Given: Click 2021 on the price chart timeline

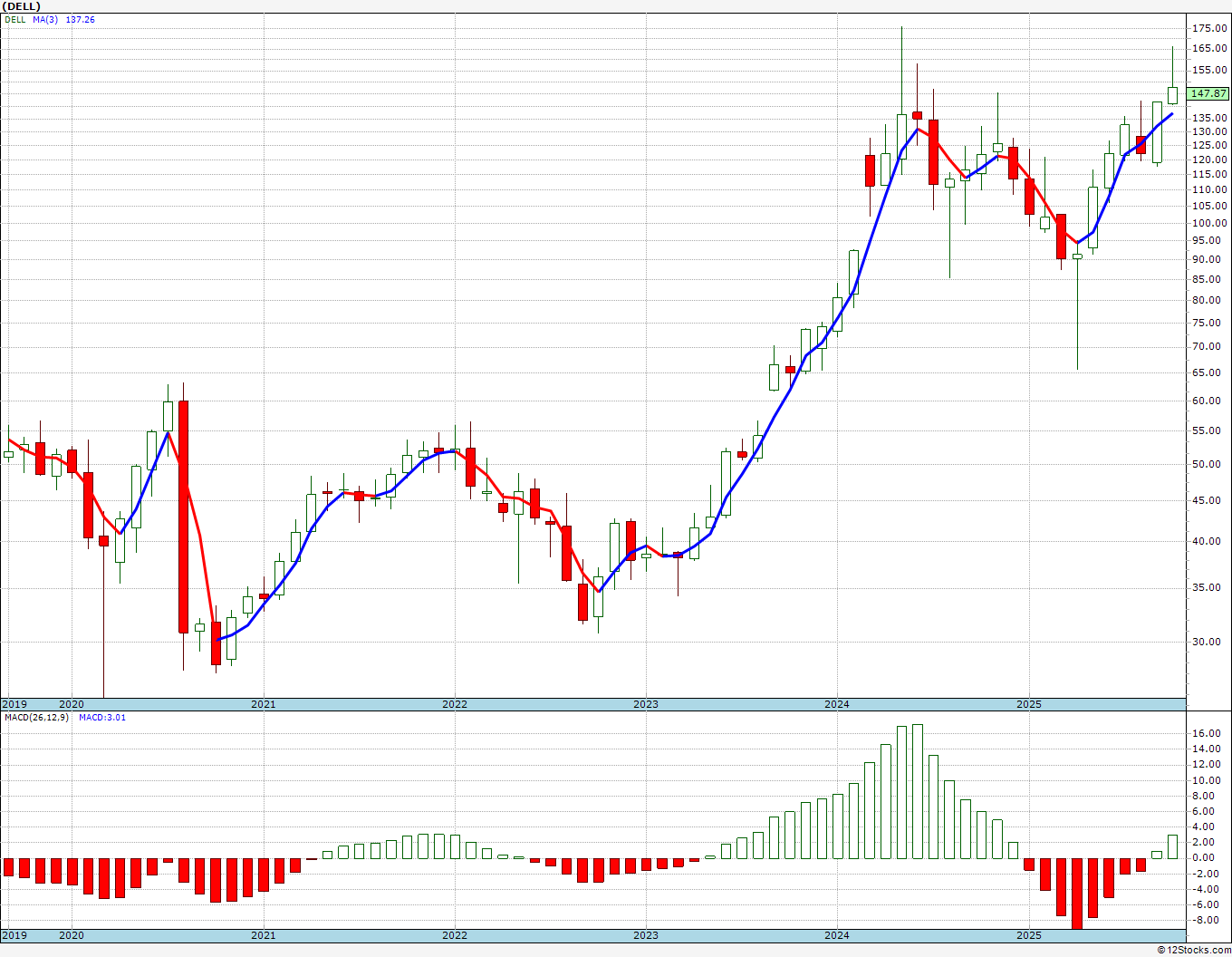Looking at the screenshot, I should pos(263,704).
